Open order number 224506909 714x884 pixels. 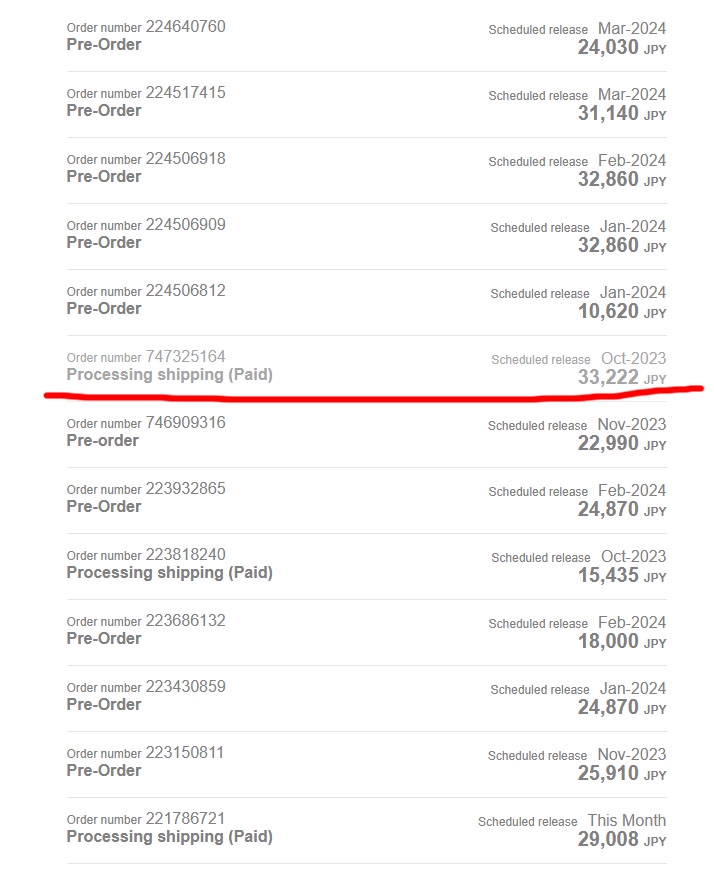[x=186, y=224]
